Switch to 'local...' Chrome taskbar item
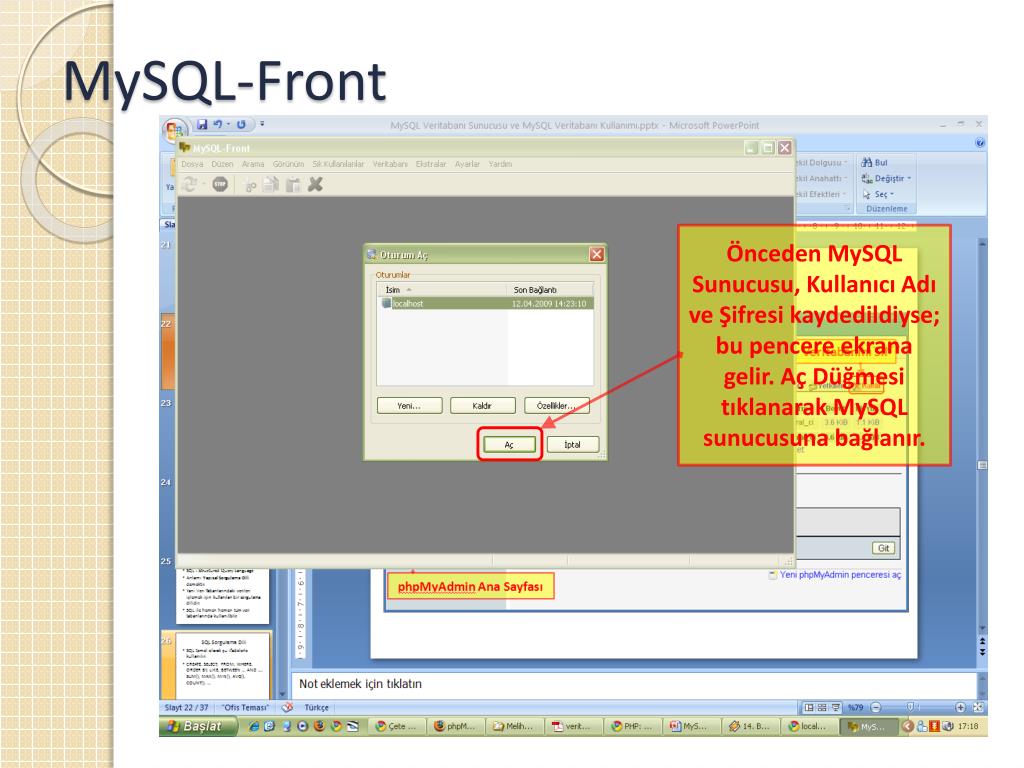Viewport: 1024px width, 768px height. tap(809, 726)
